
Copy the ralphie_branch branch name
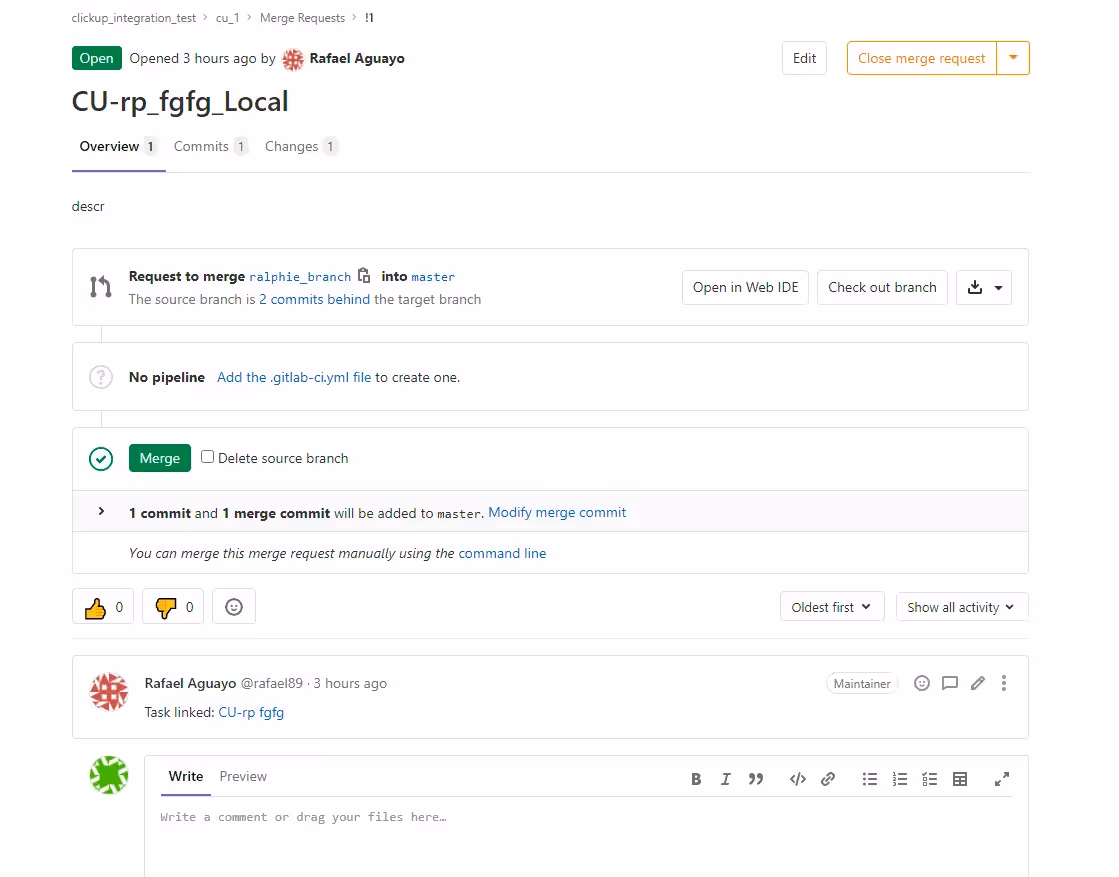pyautogui.click(x=362, y=275)
